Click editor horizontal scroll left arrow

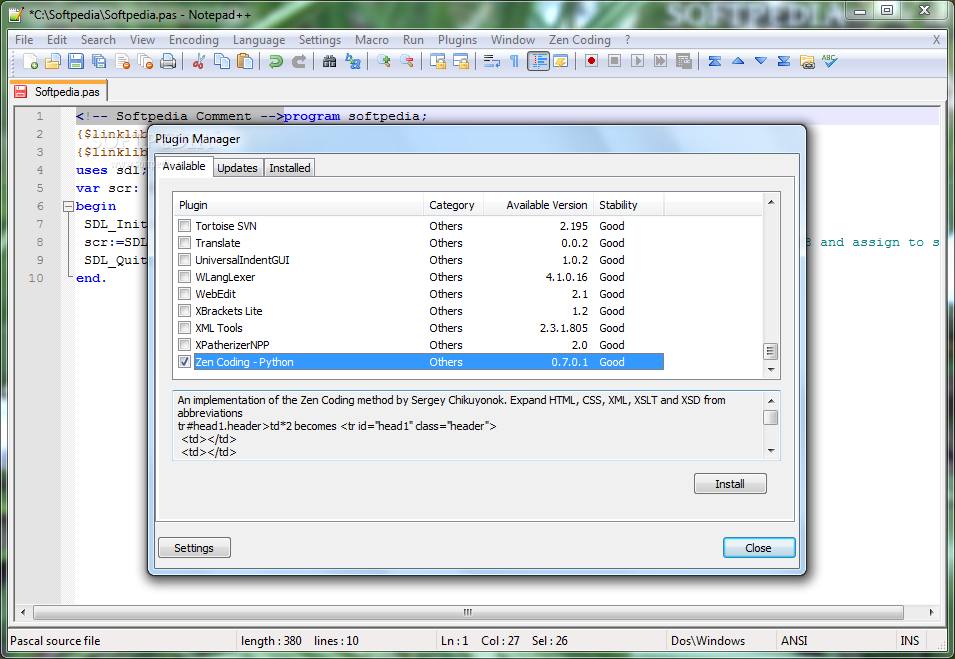pos(23,612)
